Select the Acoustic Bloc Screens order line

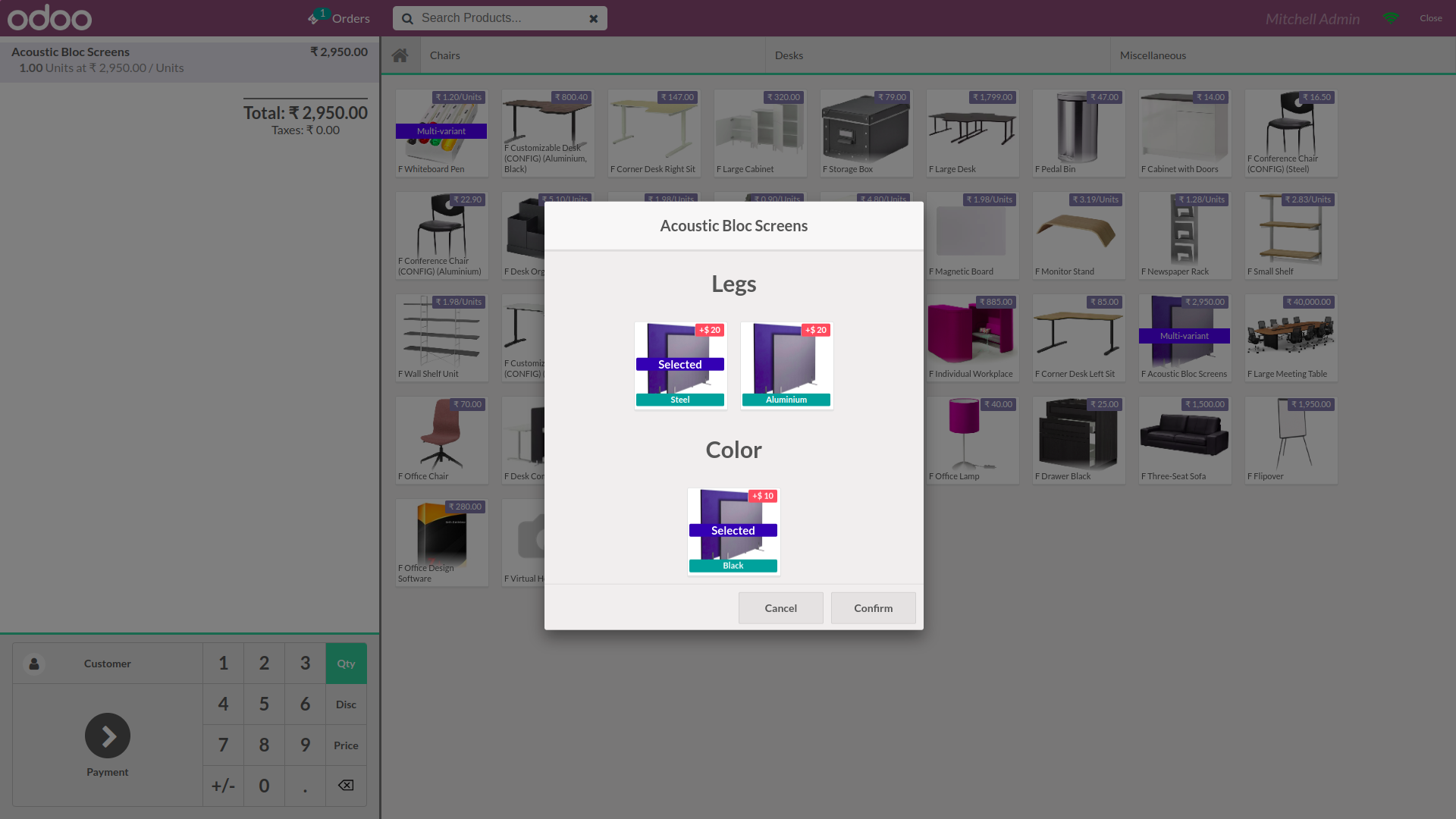click(x=190, y=60)
